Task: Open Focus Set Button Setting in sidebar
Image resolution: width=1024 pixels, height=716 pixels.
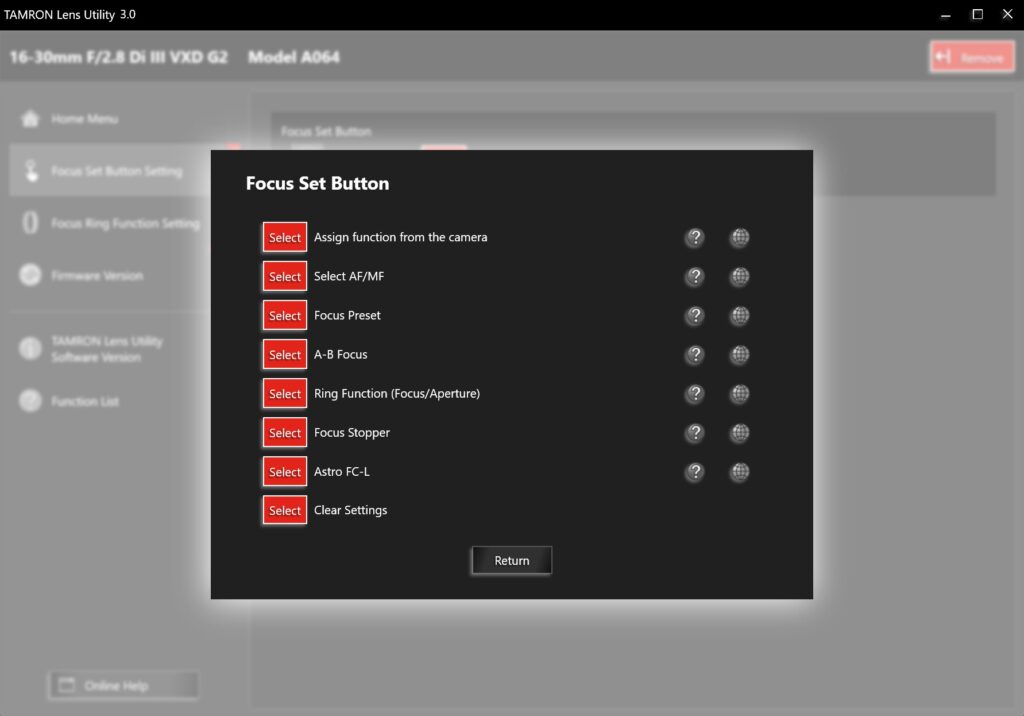Action: pos(110,171)
